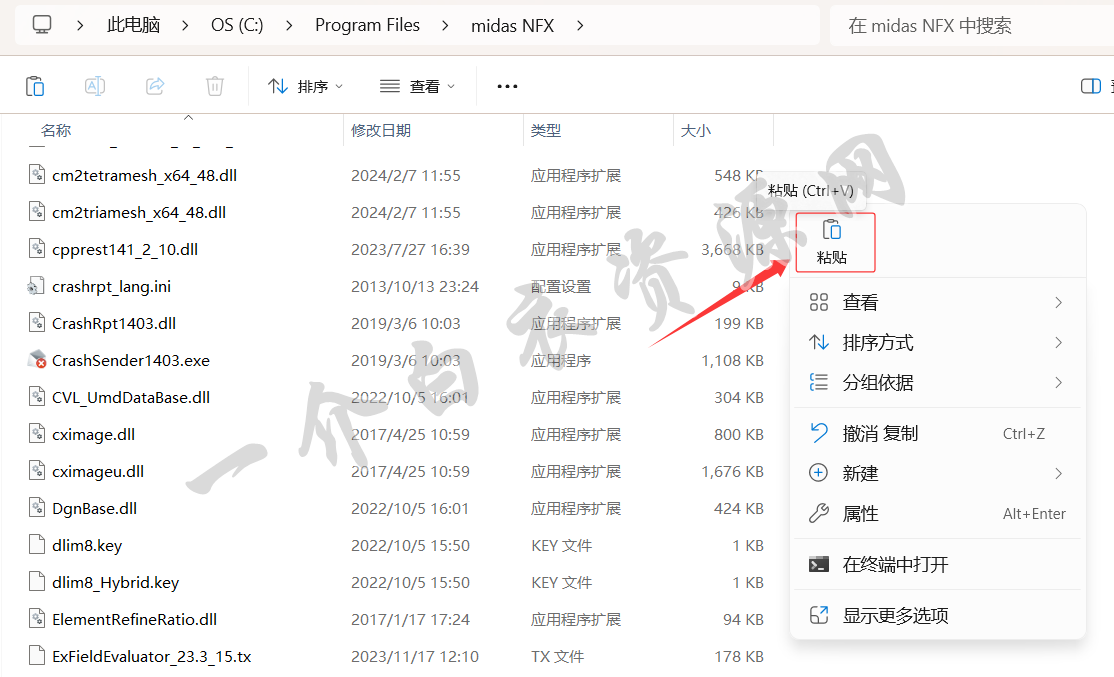Screen dimensions: 1114x677
Task: Click the computer icon in the address bar
Action: click(x=42, y=25)
